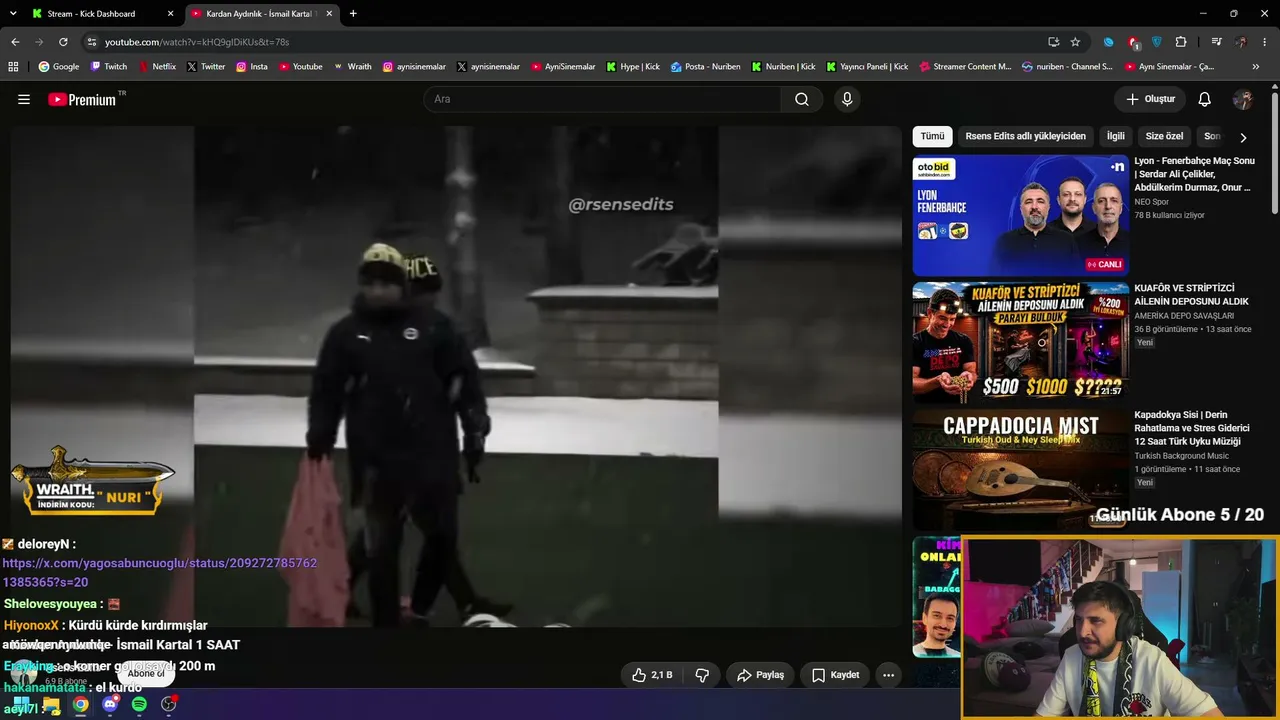Open OBS Studio from the taskbar

169,704
